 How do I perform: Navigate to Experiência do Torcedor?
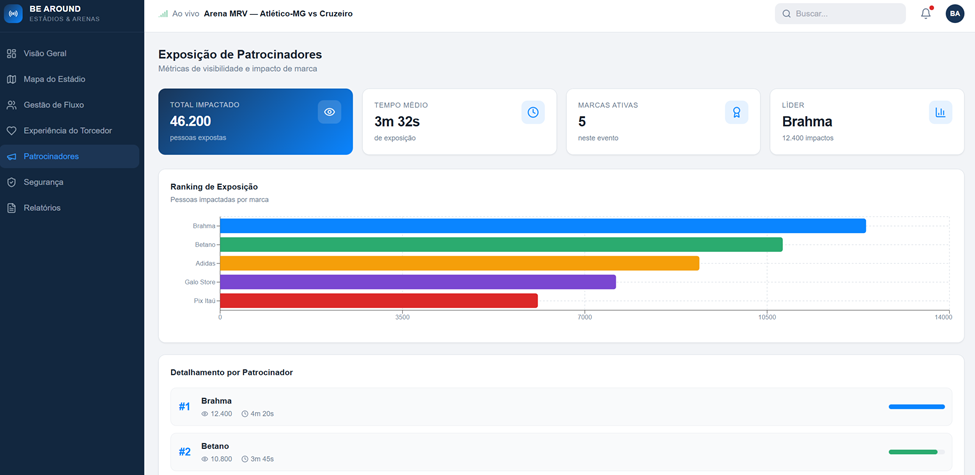(70, 131)
